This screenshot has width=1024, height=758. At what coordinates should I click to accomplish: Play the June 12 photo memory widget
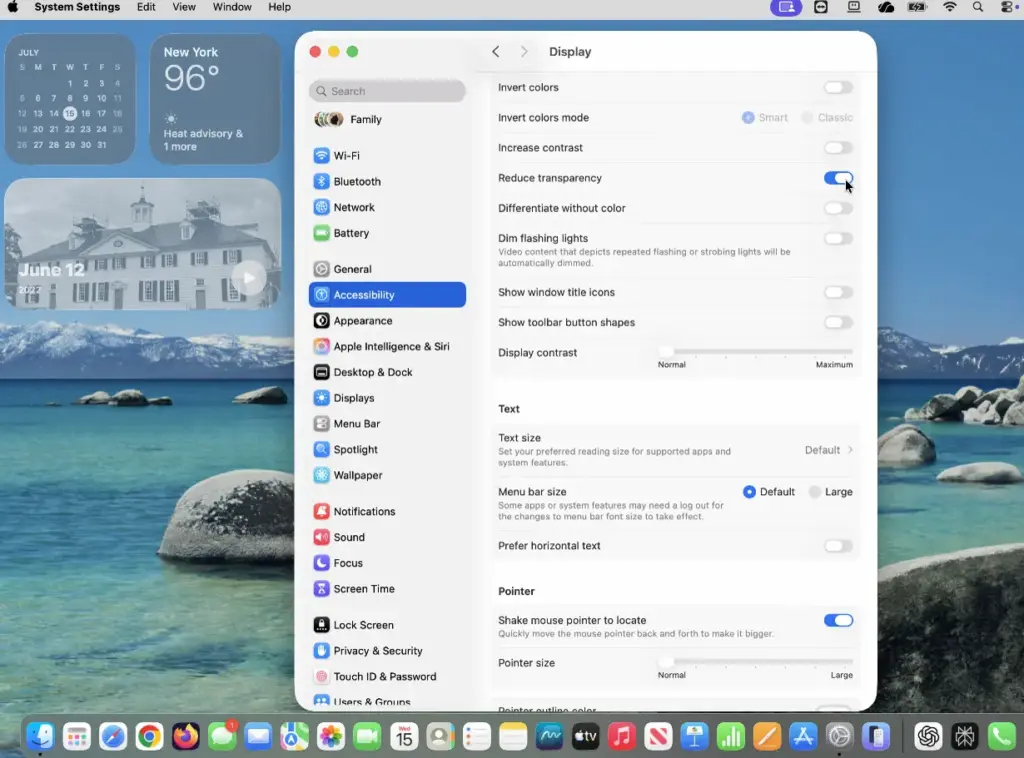(x=249, y=279)
